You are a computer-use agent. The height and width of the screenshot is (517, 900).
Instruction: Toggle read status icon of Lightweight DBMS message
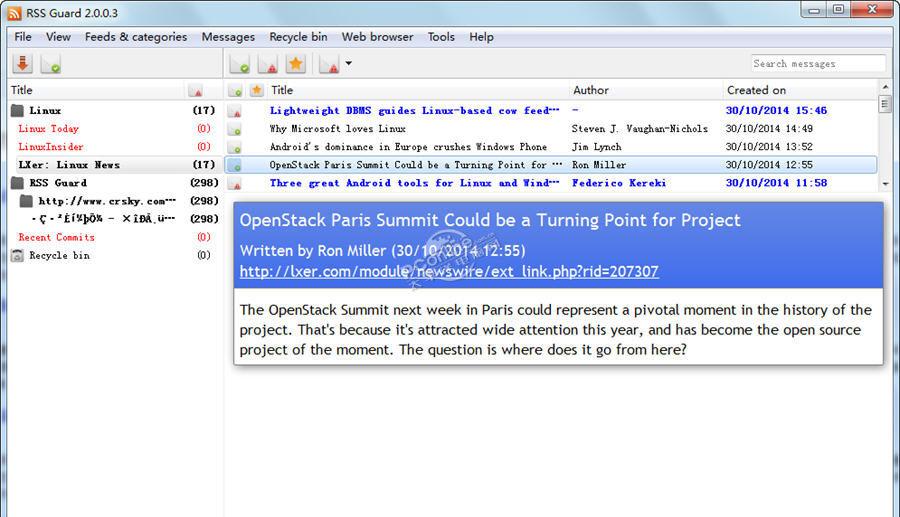[234, 111]
